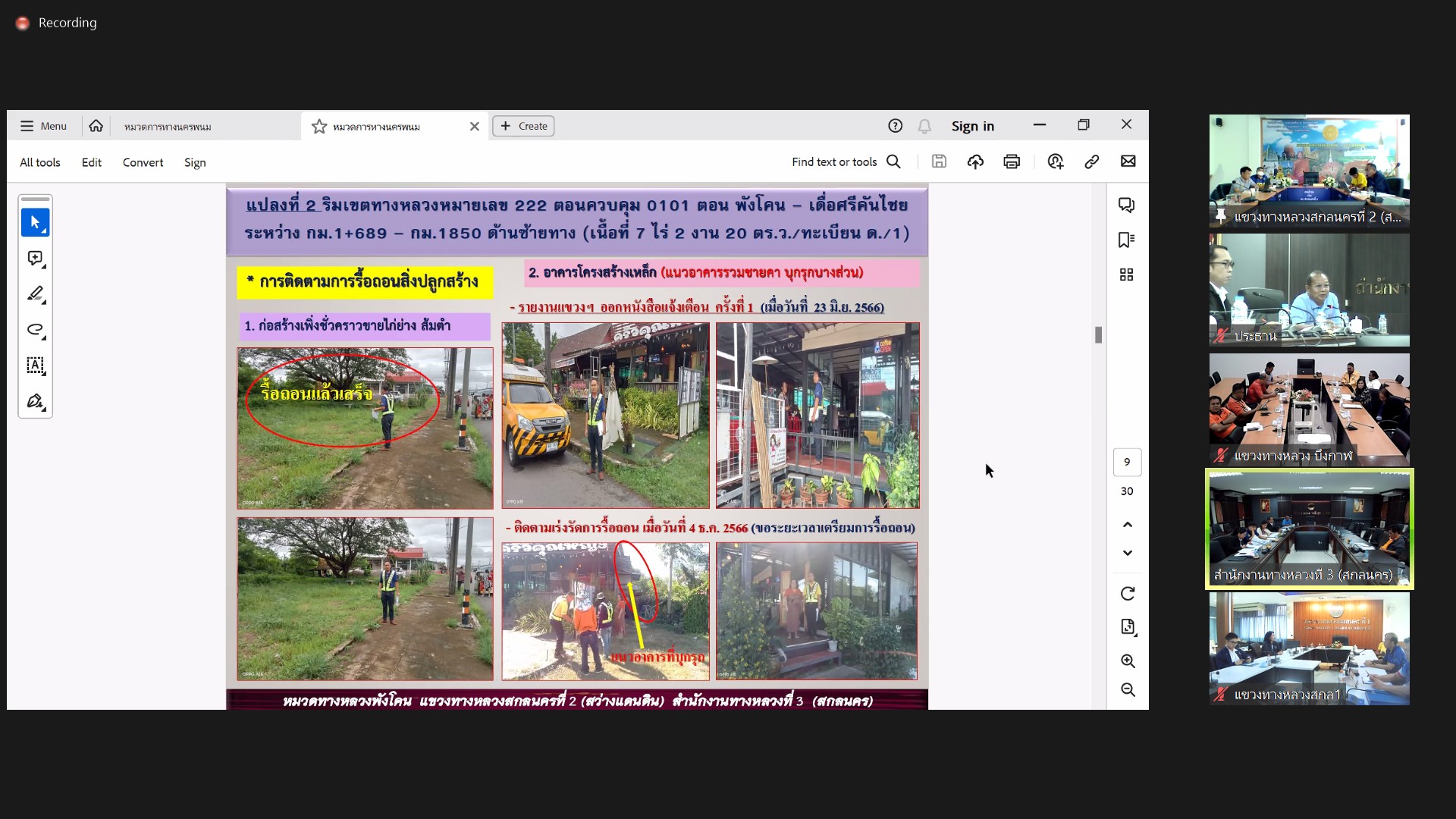Click the add comment tool

pos(35,259)
